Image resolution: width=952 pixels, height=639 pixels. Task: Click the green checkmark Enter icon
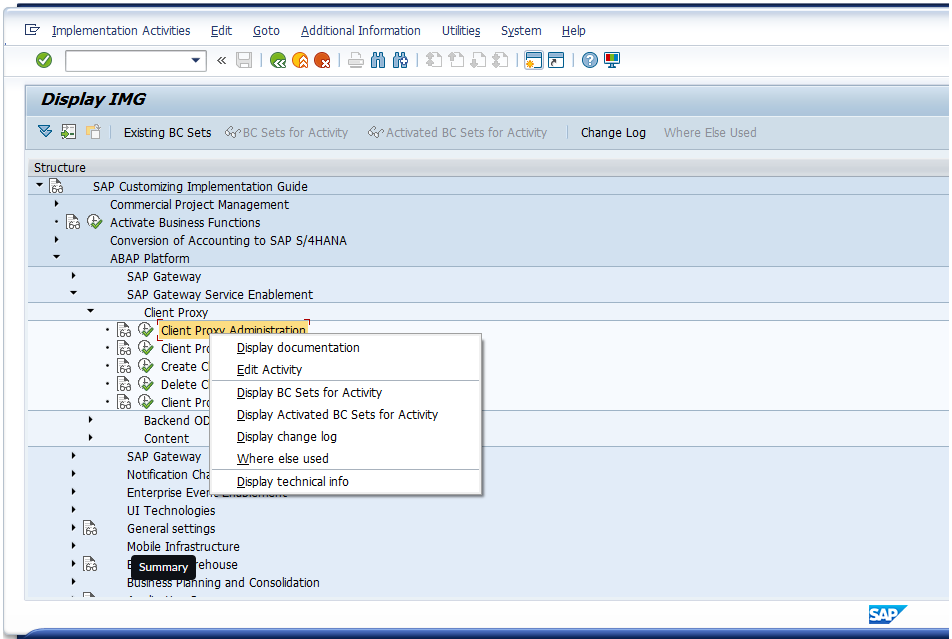pyautogui.click(x=44, y=60)
